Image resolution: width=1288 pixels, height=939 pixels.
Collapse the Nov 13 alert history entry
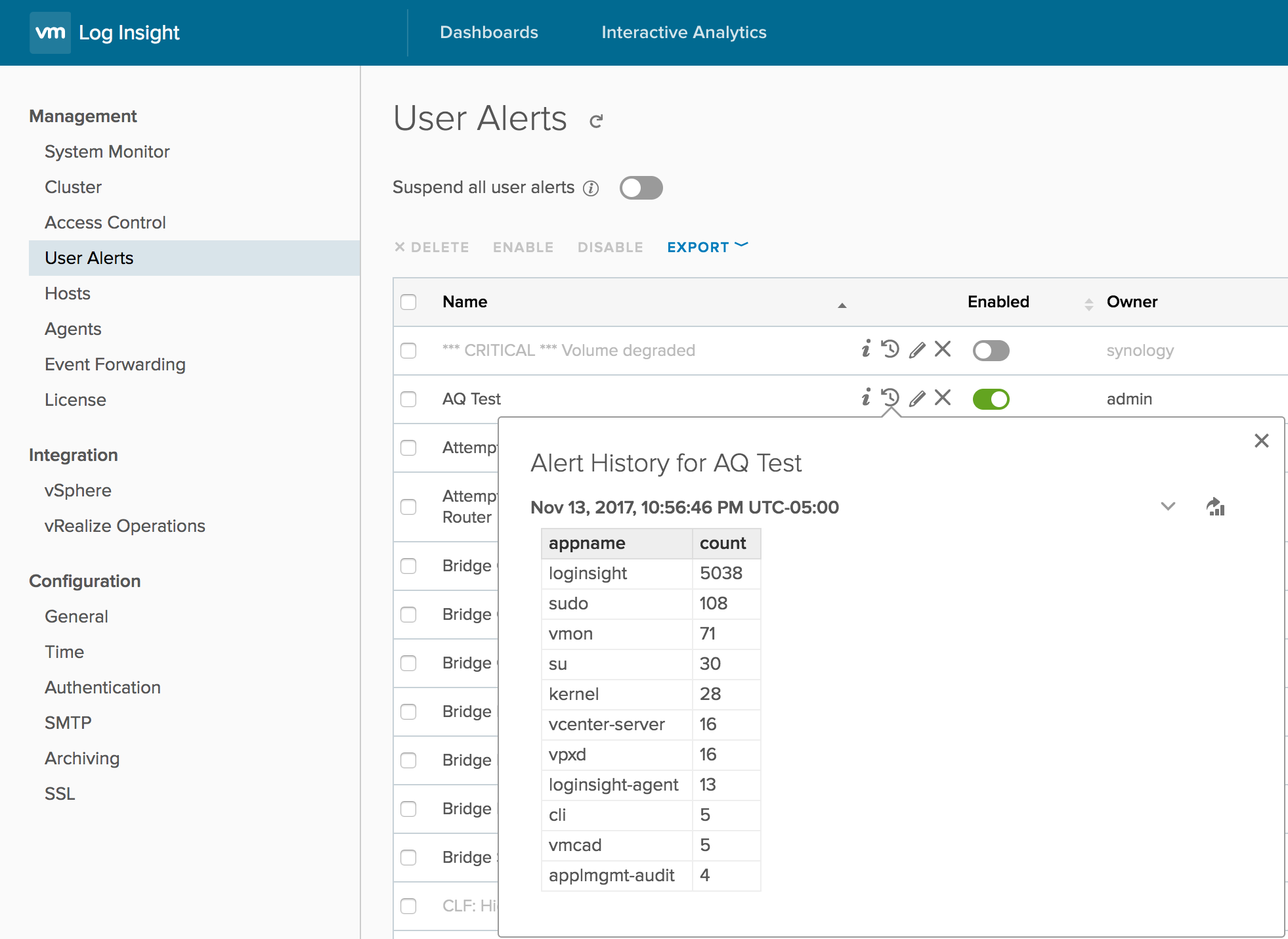pyautogui.click(x=1168, y=506)
